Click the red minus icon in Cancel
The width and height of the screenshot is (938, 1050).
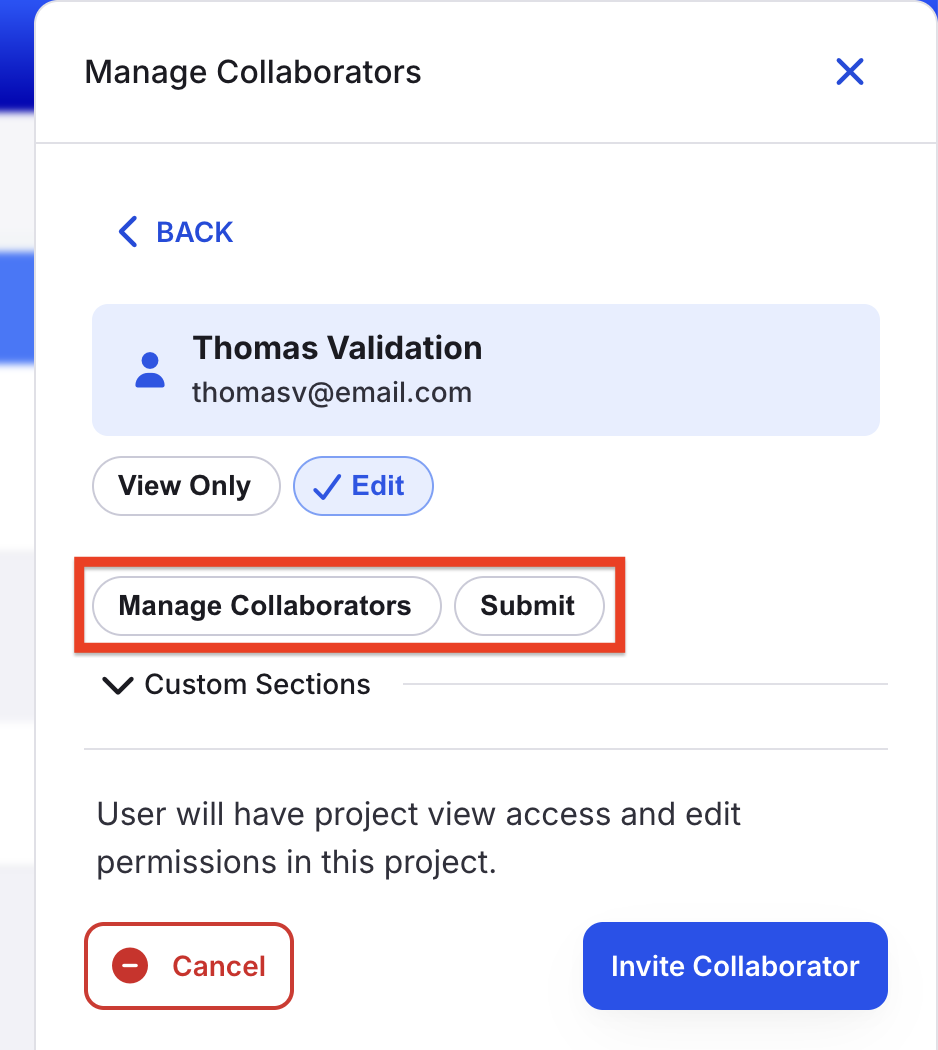pos(130,966)
